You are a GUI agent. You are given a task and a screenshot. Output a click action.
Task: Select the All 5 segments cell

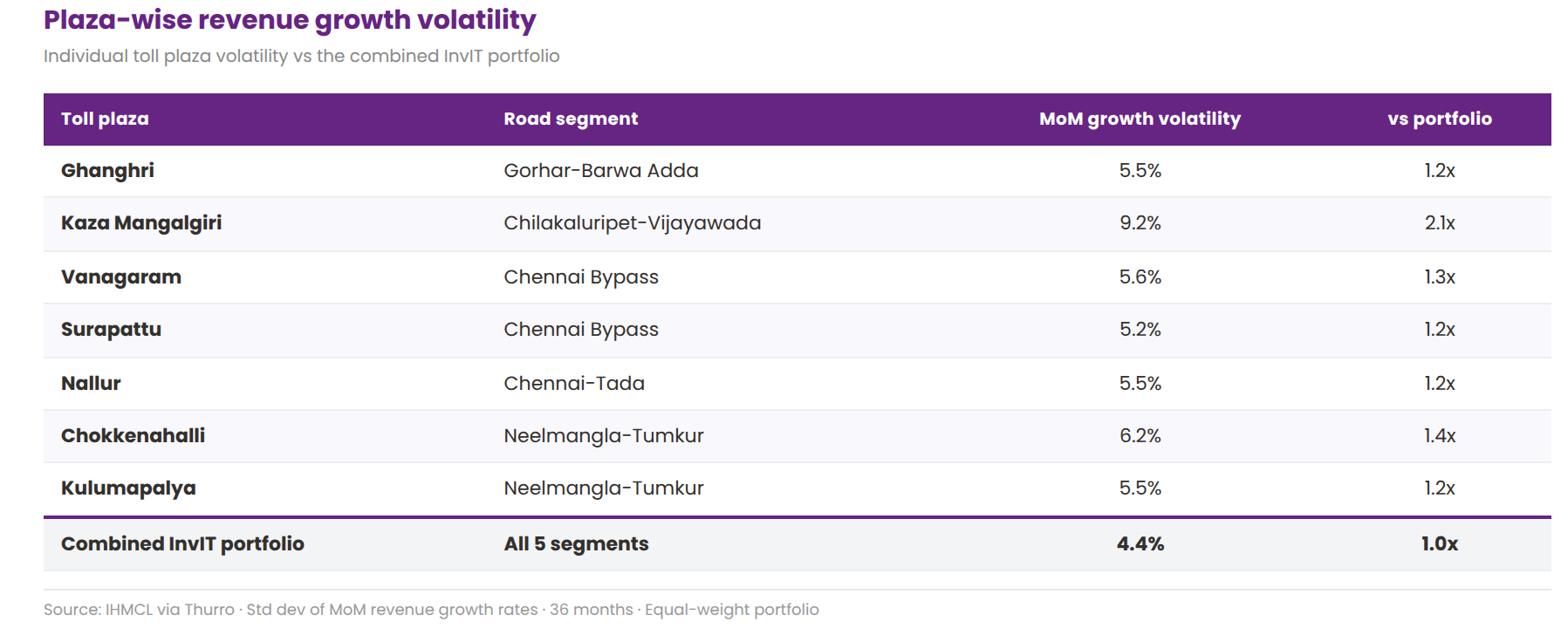click(576, 544)
